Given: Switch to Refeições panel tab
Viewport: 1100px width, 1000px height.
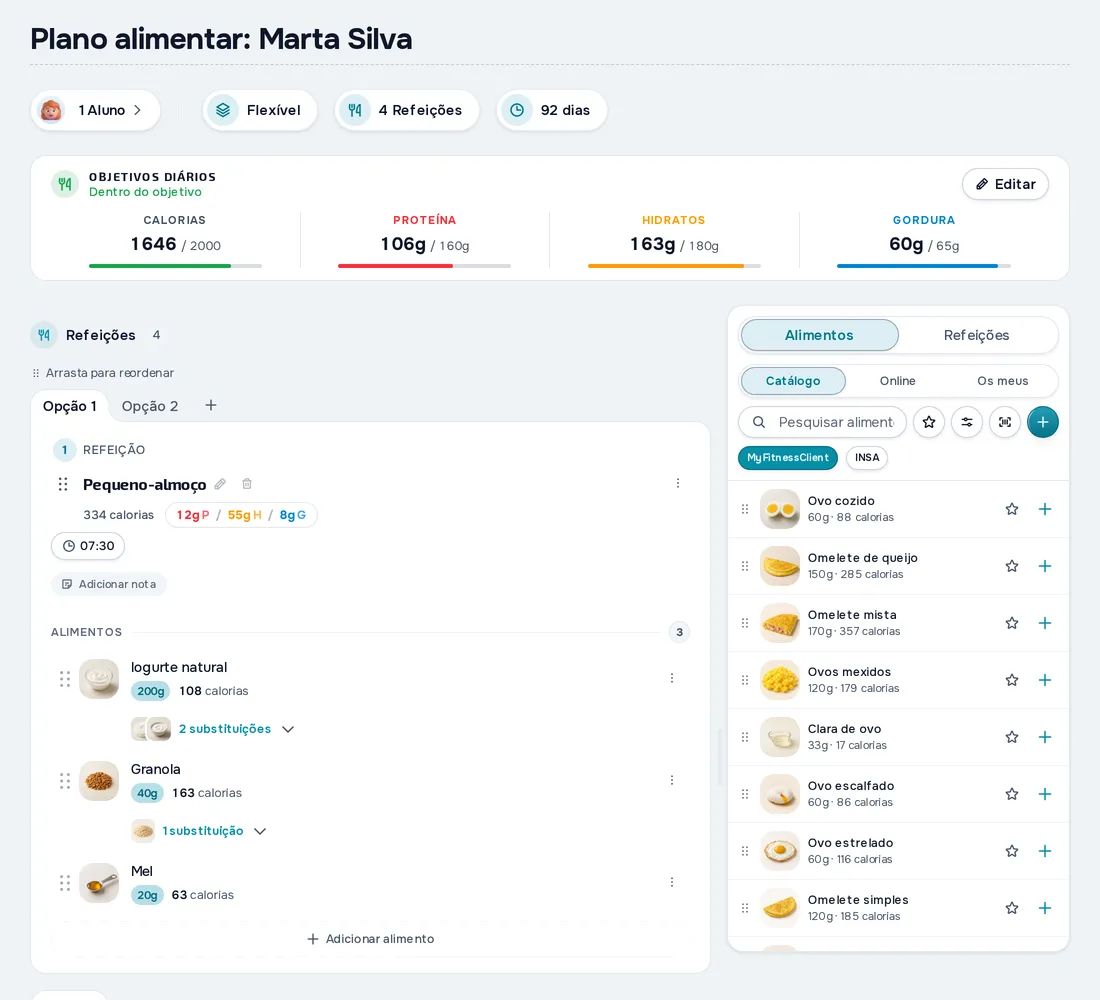Looking at the screenshot, I should 976,335.
